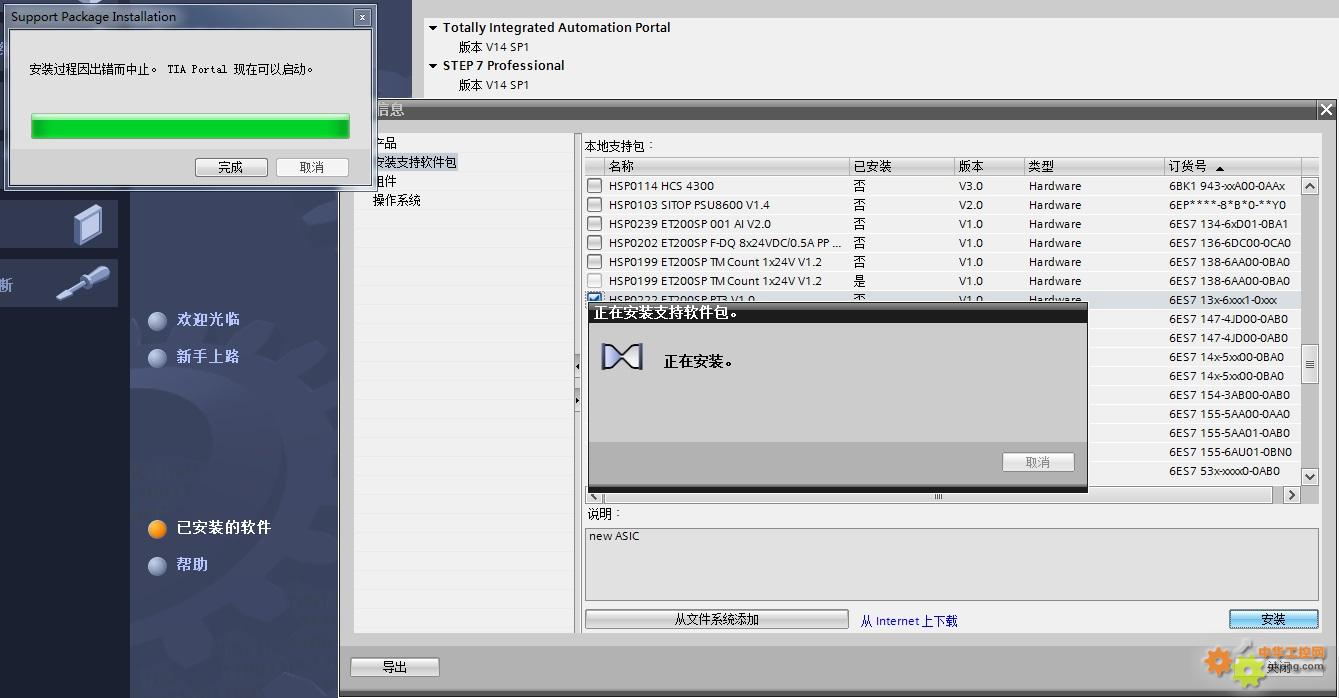Collapse Totally Integrated Automation Portal node
The height and width of the screenshot is (698, 1339).
pyautogui.click(x=433, y=28)
